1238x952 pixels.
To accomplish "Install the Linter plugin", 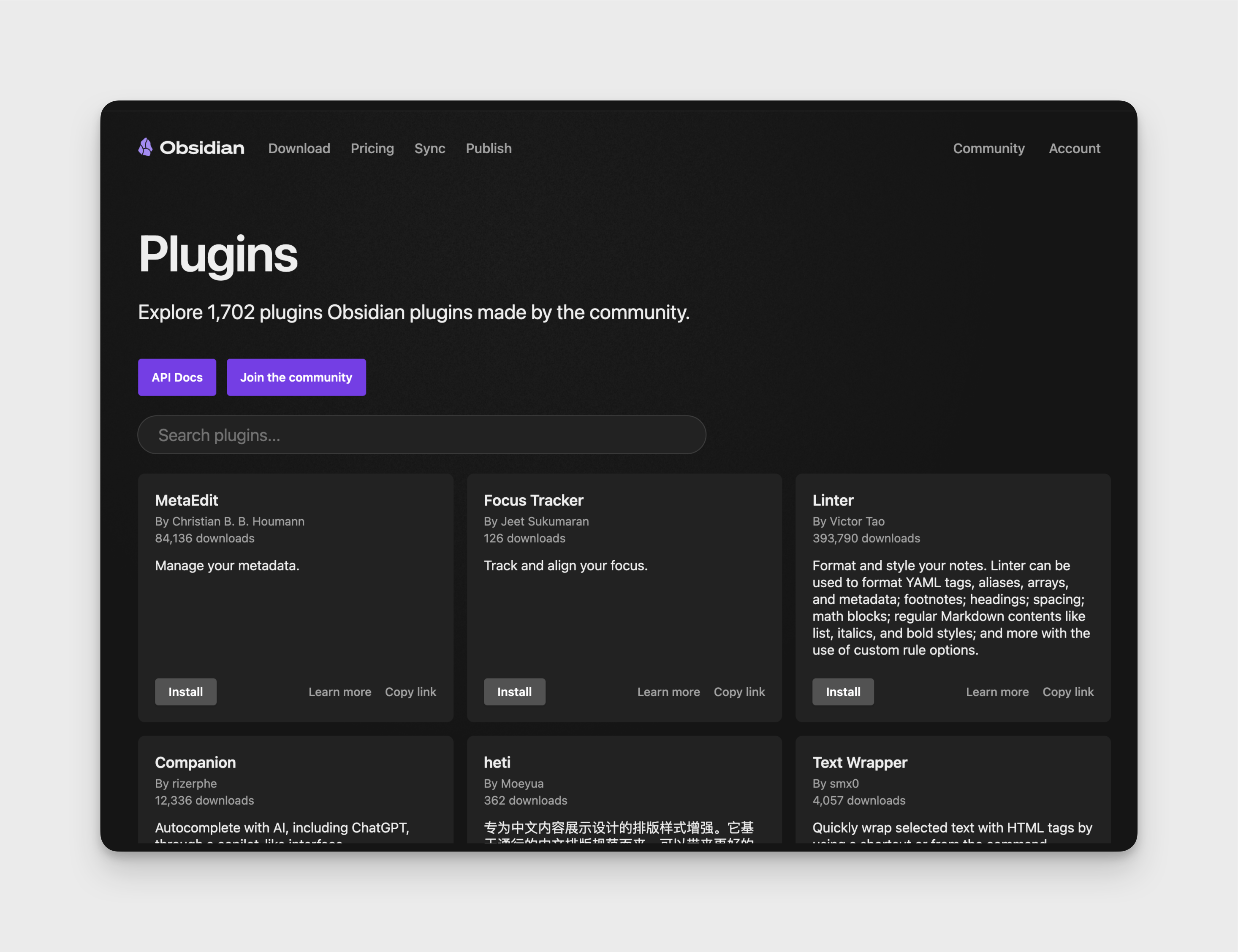I will [x=842, y=692].
